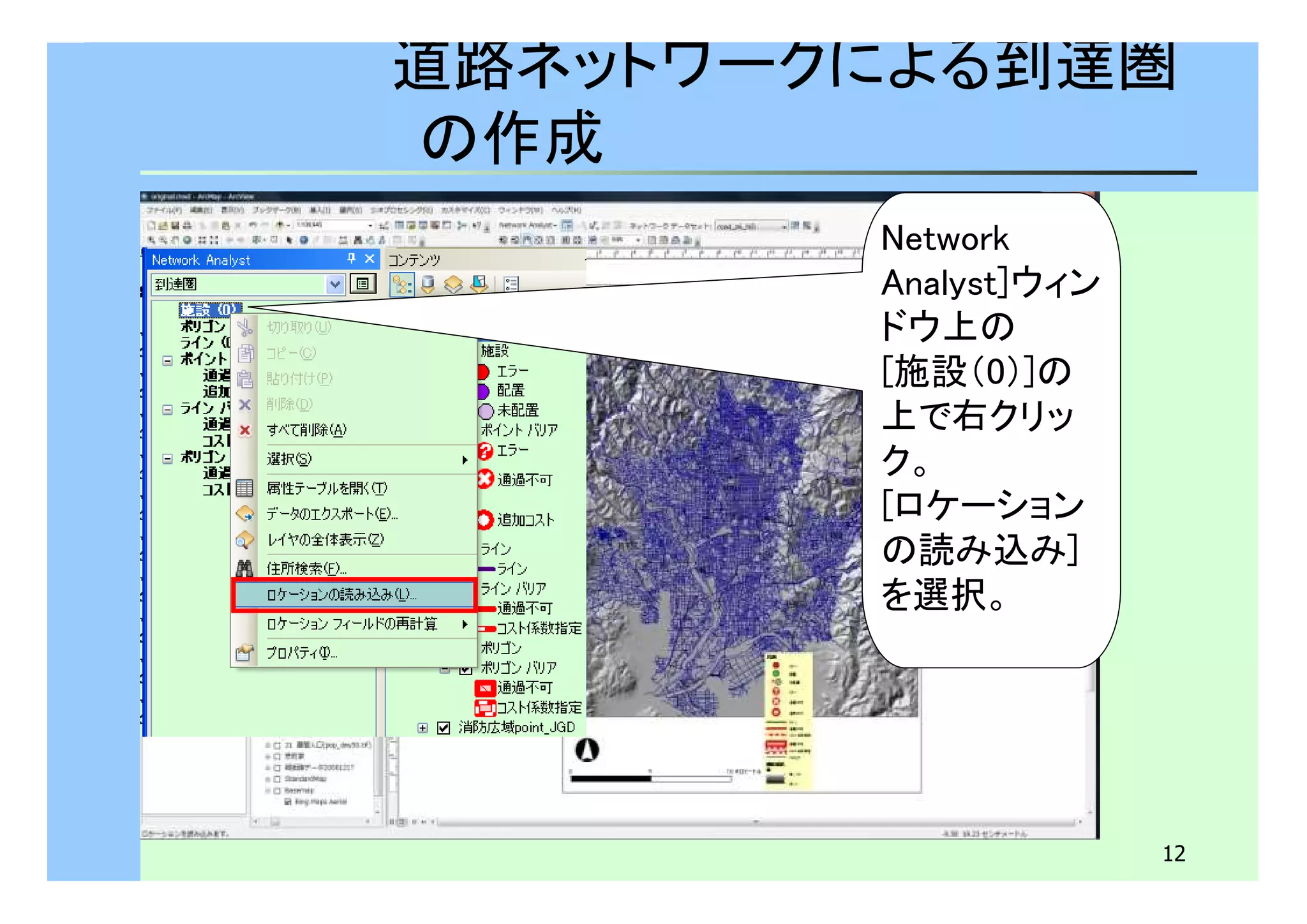Choose Delete (削除) in the context menu
This screenshot has width=1307, height=924.
click(x=354, y=404)
